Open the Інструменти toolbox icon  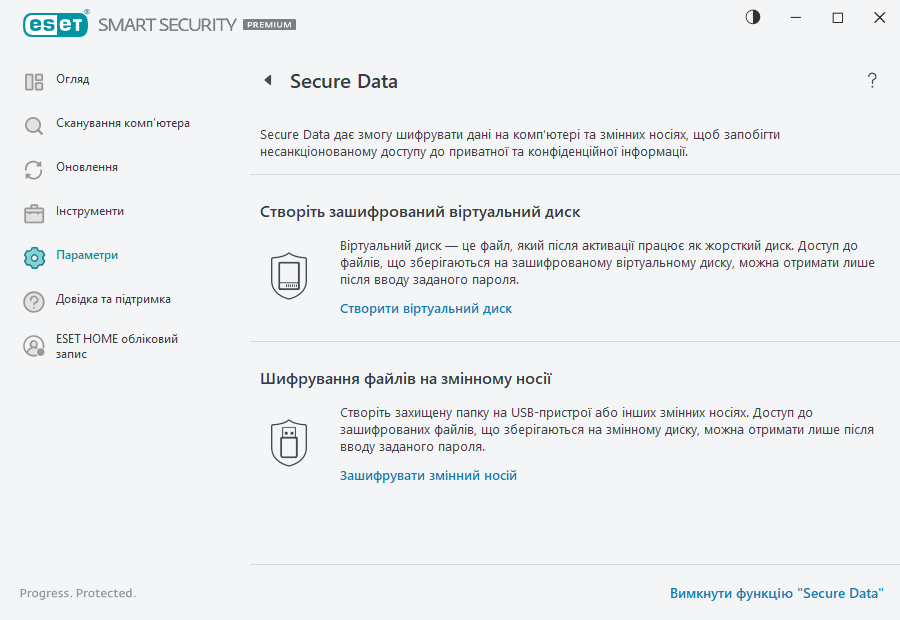[x=33, y=212]
